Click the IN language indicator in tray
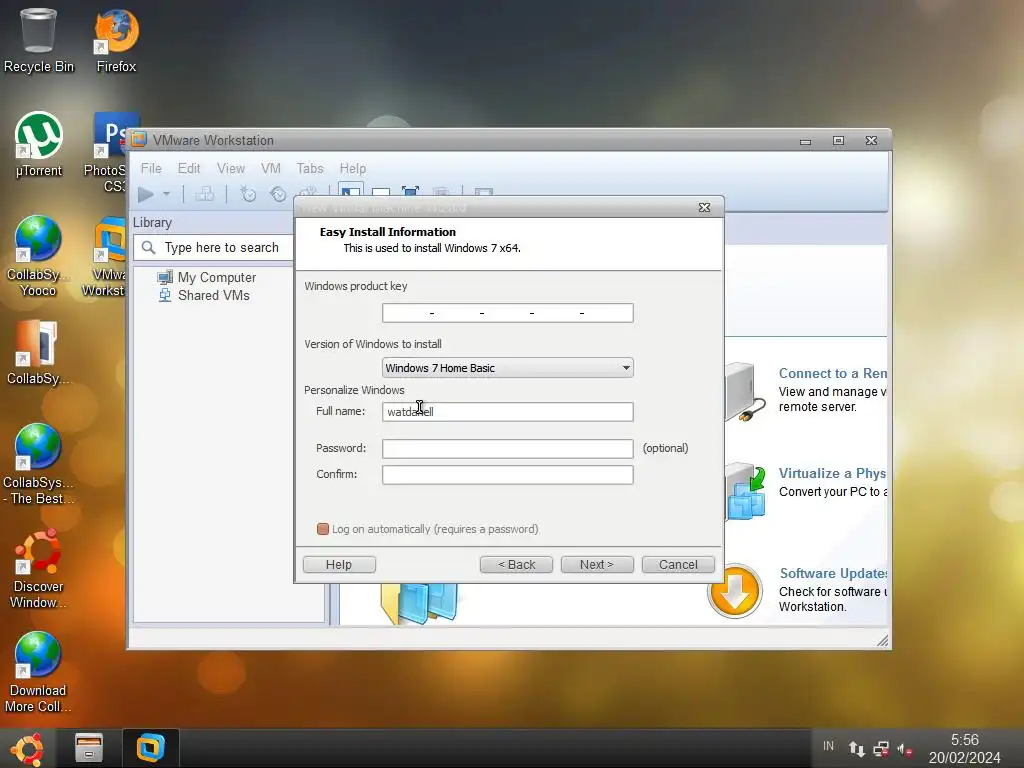The image size is (1024, 768). pos(828,746)
